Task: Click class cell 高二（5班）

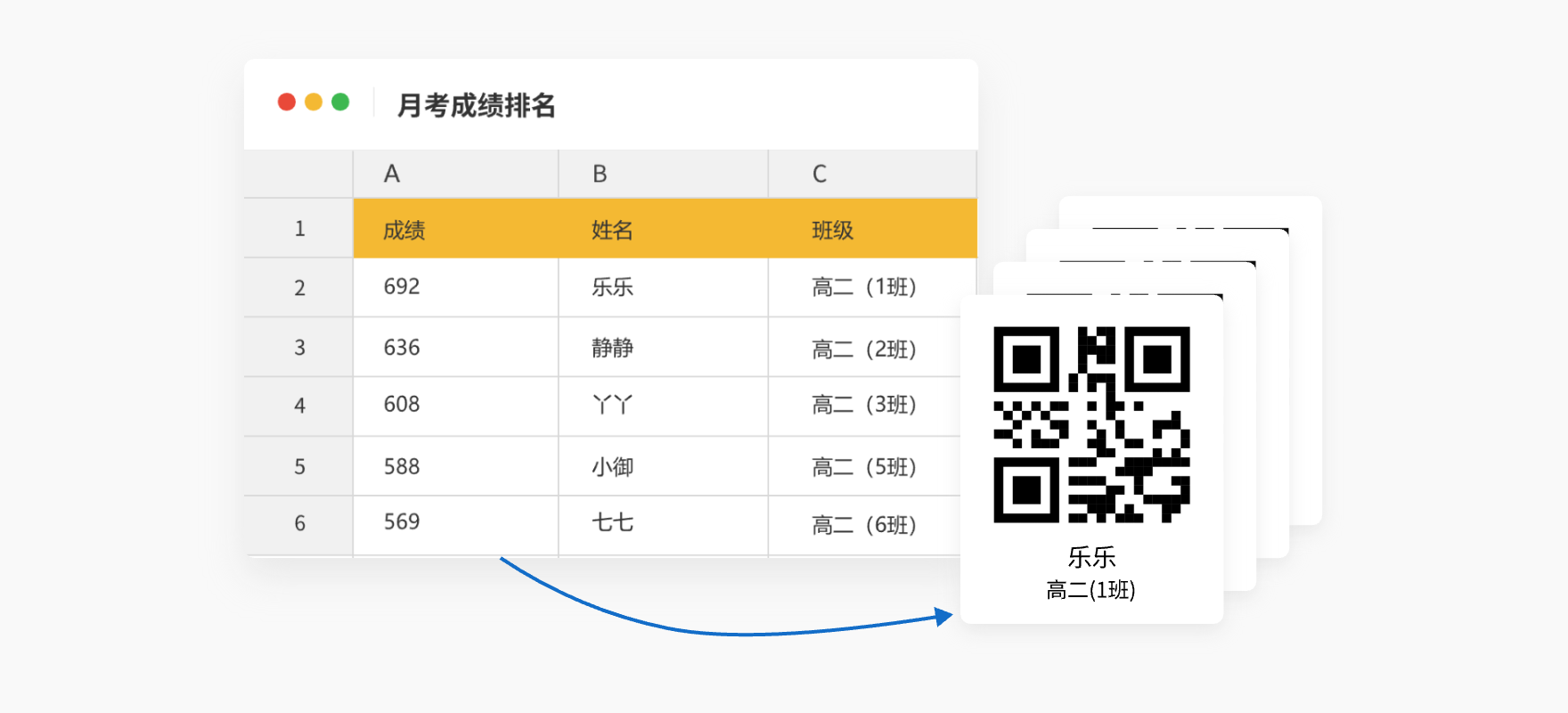Action: pos(864,467)
